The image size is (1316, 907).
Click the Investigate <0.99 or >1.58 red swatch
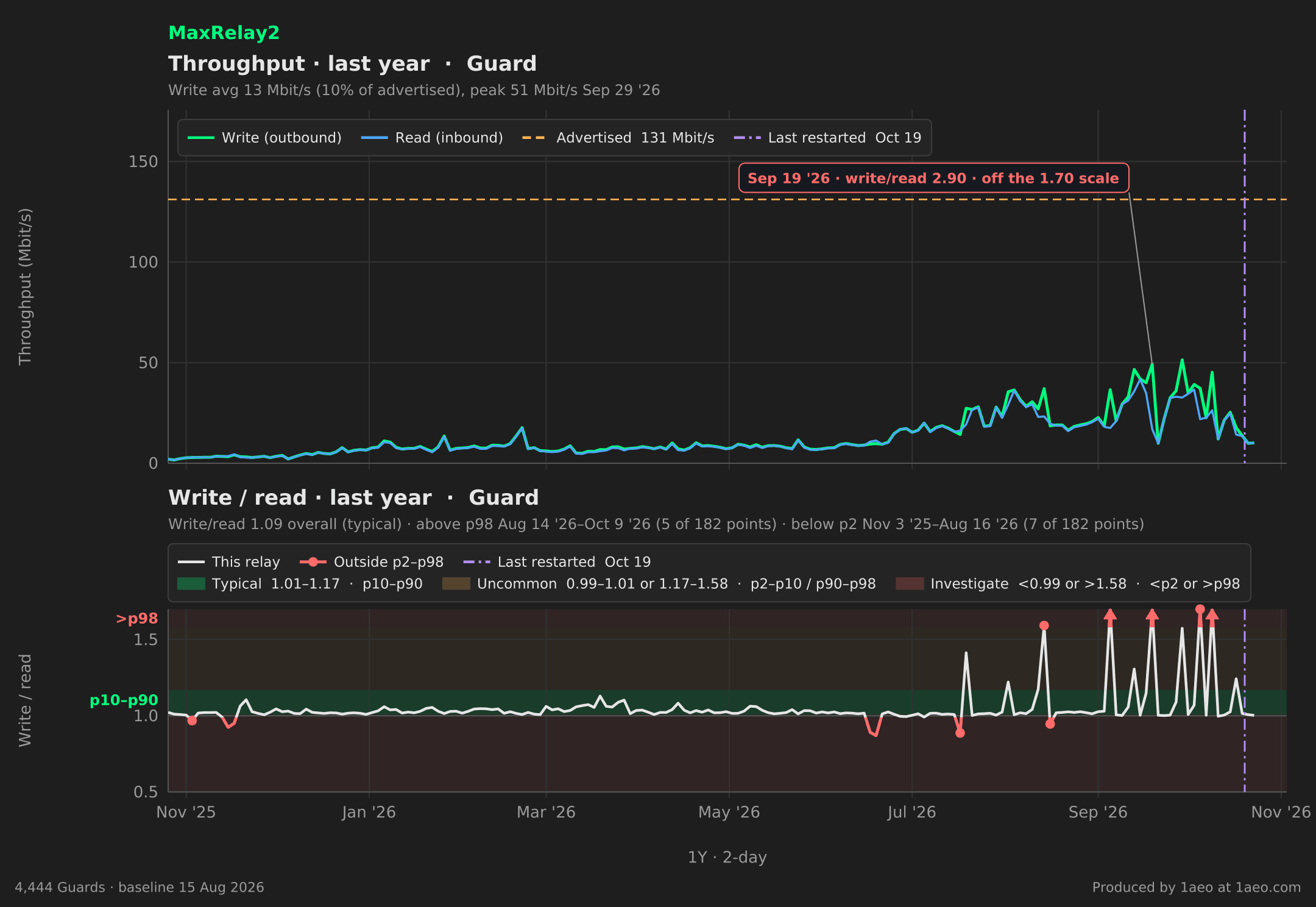click(x=910, y=584)
